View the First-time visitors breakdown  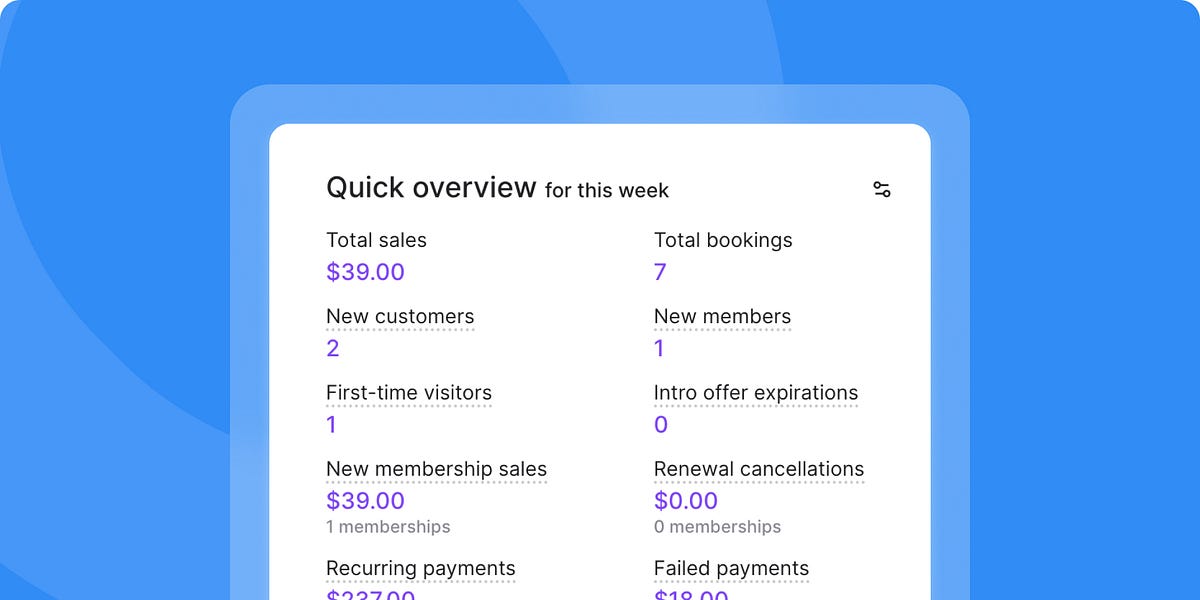tap(409, 393)
